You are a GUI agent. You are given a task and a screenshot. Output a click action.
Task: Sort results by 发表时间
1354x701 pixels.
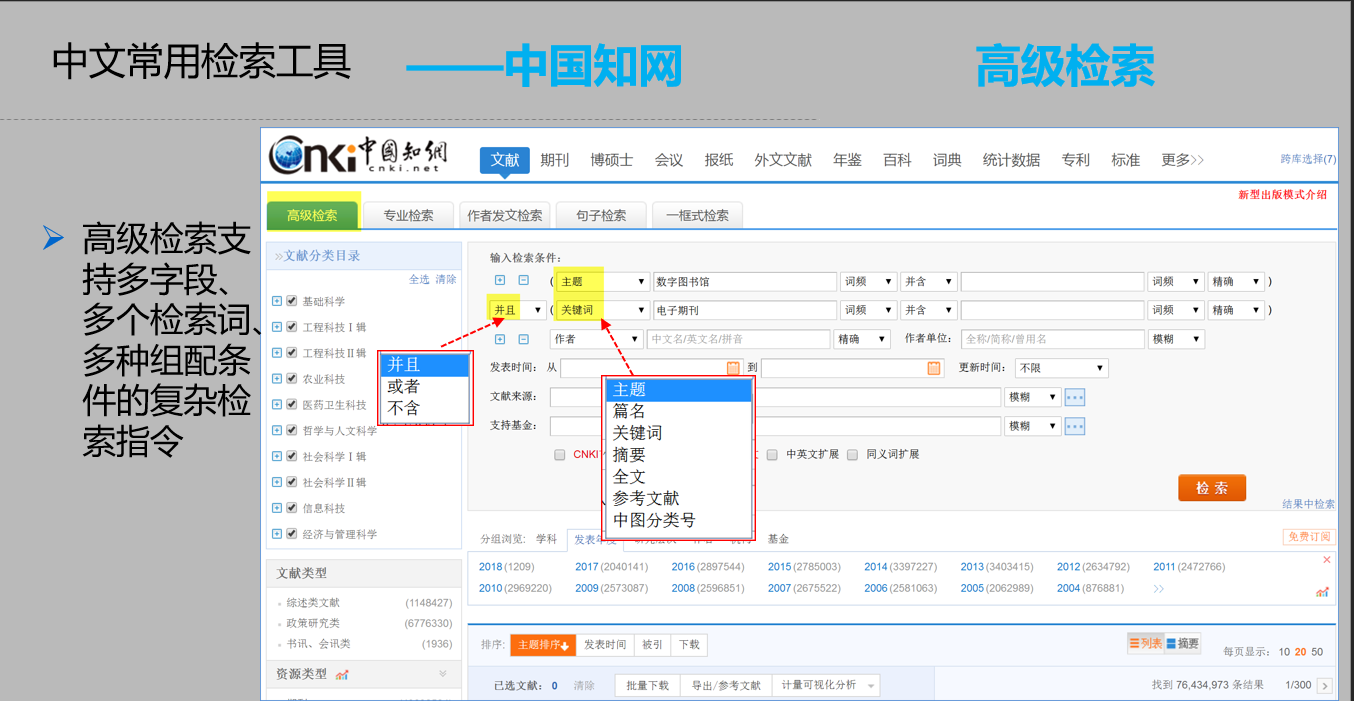point(605,645)
